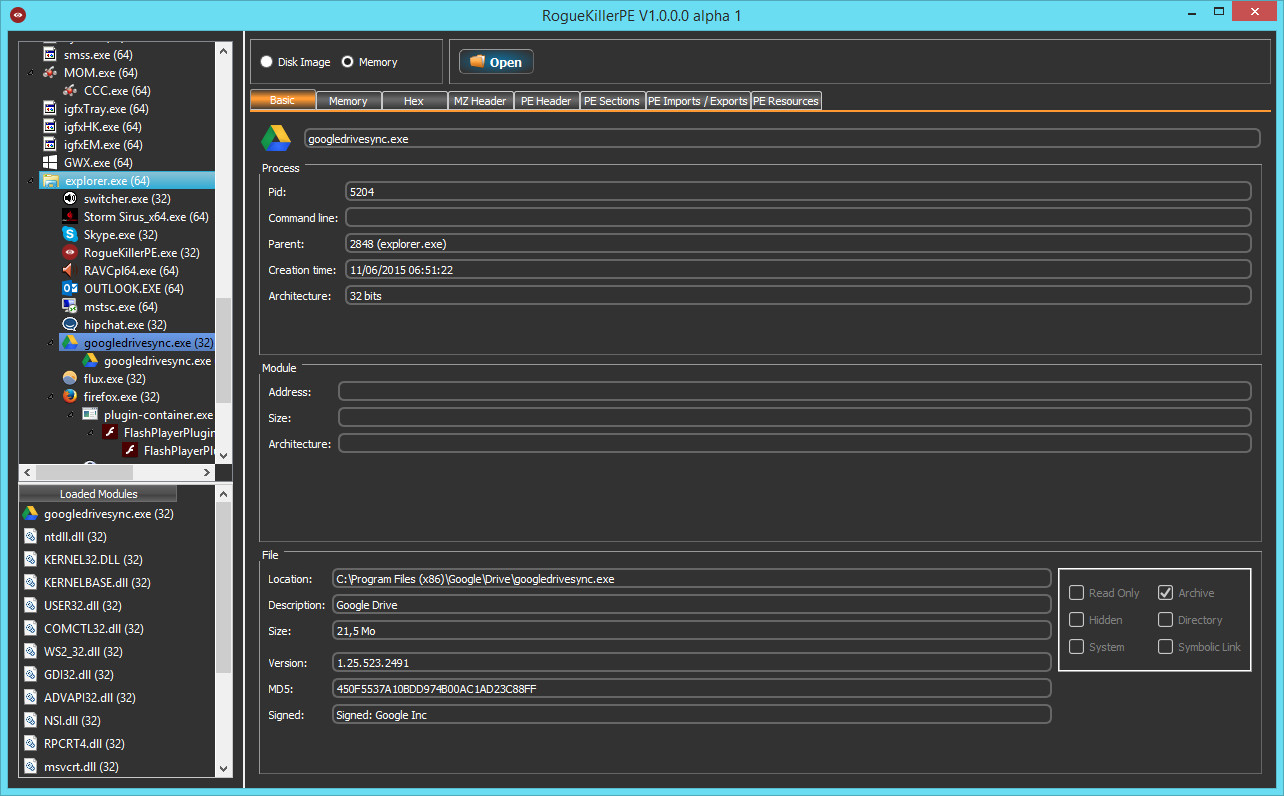Image resolution: width=1284 pixels, height=796 pixels.
Task: Click the ntdll.dll module icon
Action: click(31, 536)
